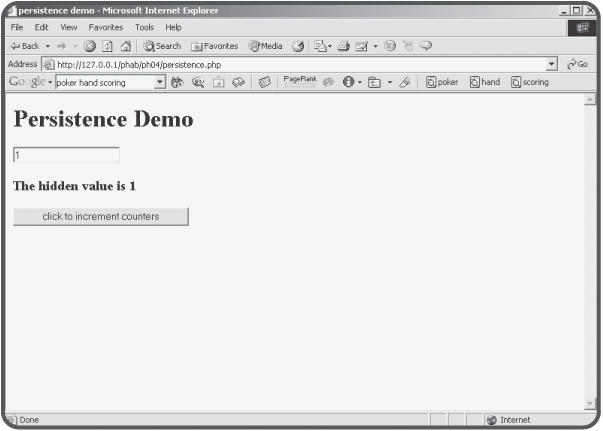Expand the Address bar dropdown arrow

click(x=551, y=64)
